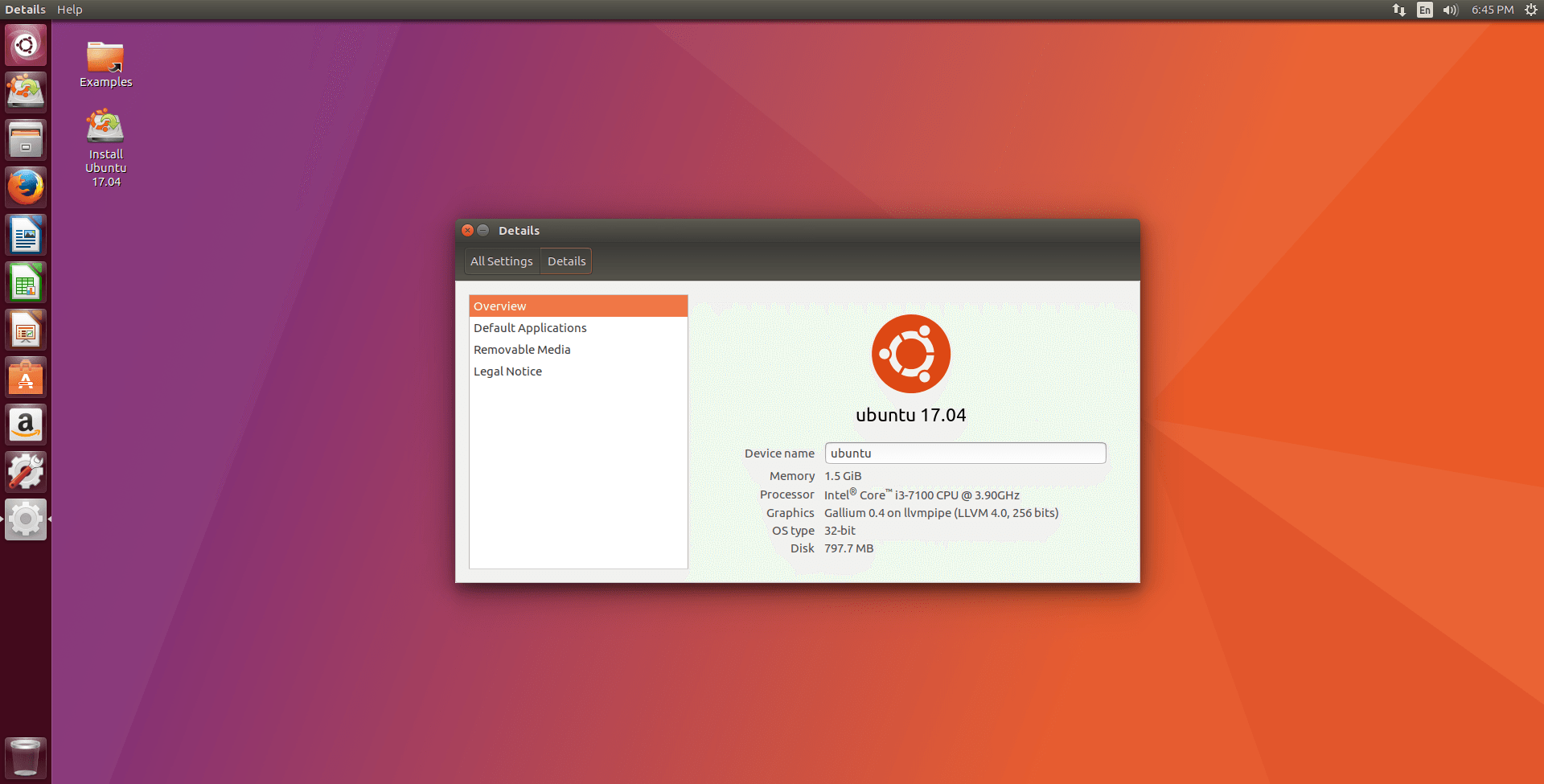Viewport: 1544px width, 784px height.
Task: Open the Help menu in top bar
Action: (x=70, y=10)
